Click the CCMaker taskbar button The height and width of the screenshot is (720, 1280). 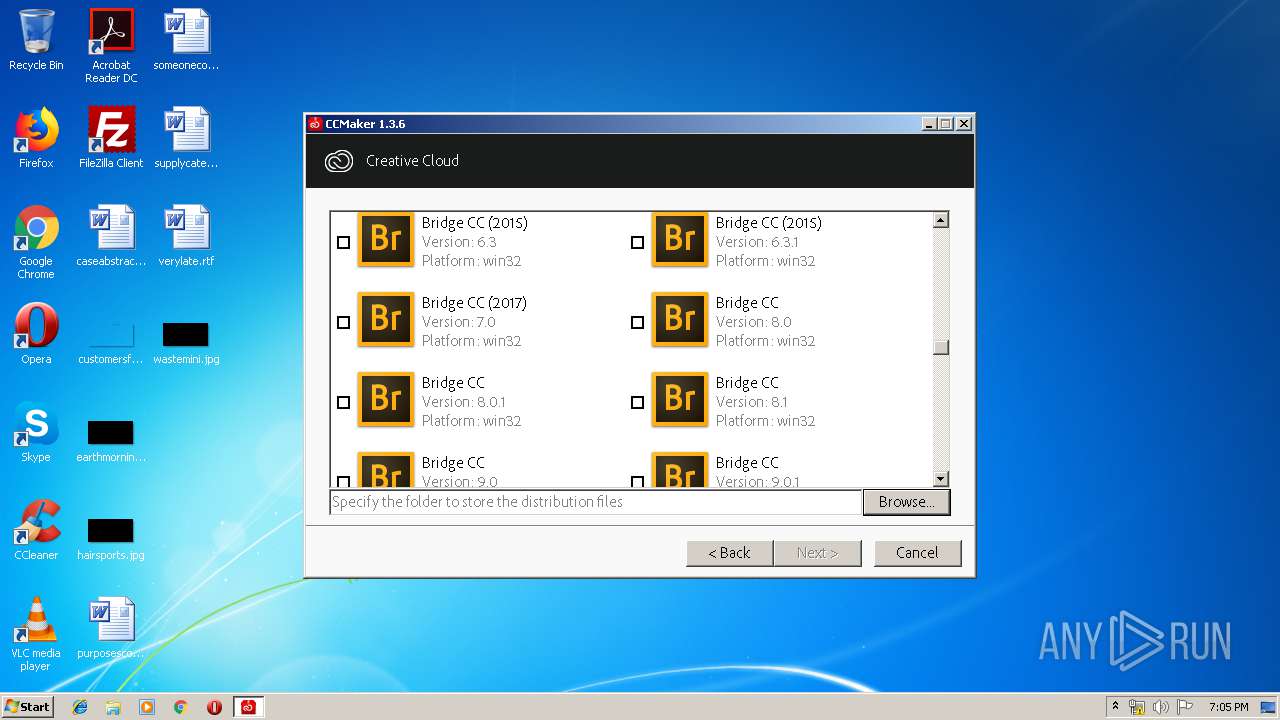tap(248, 707)
